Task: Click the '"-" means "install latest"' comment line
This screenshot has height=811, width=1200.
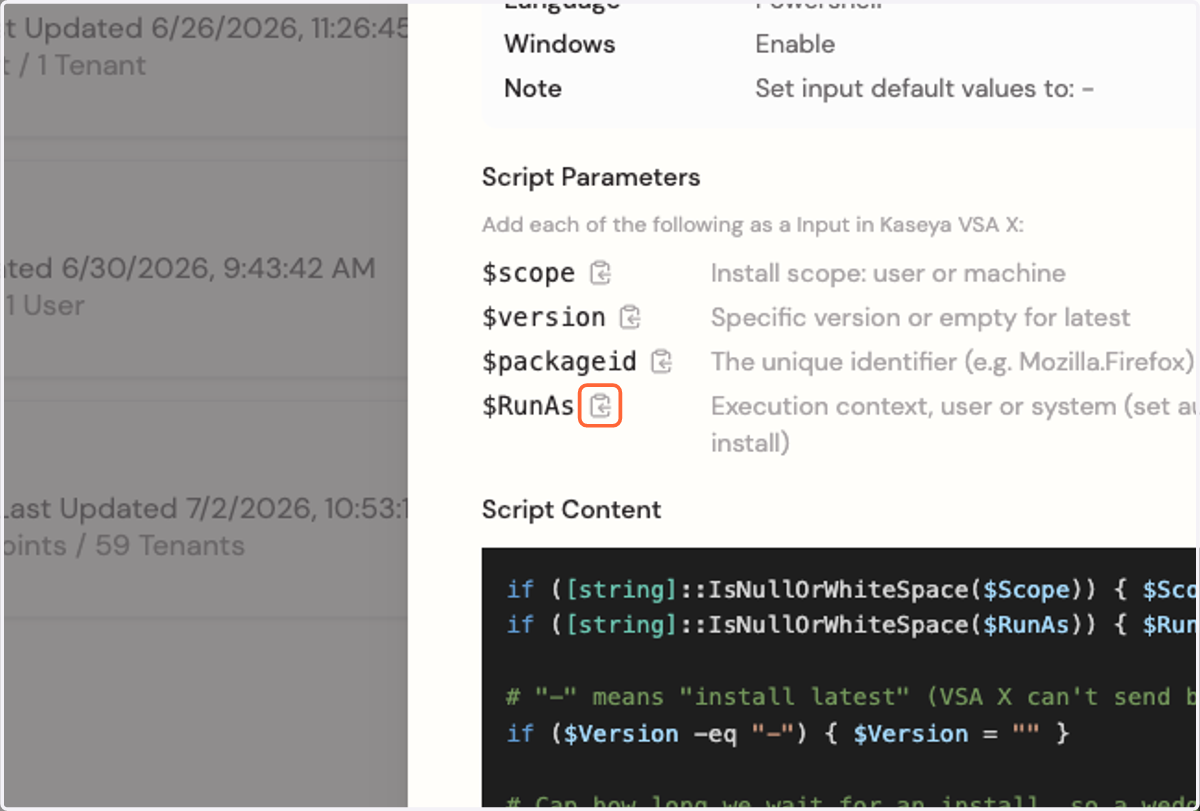Action: (853, 696)
